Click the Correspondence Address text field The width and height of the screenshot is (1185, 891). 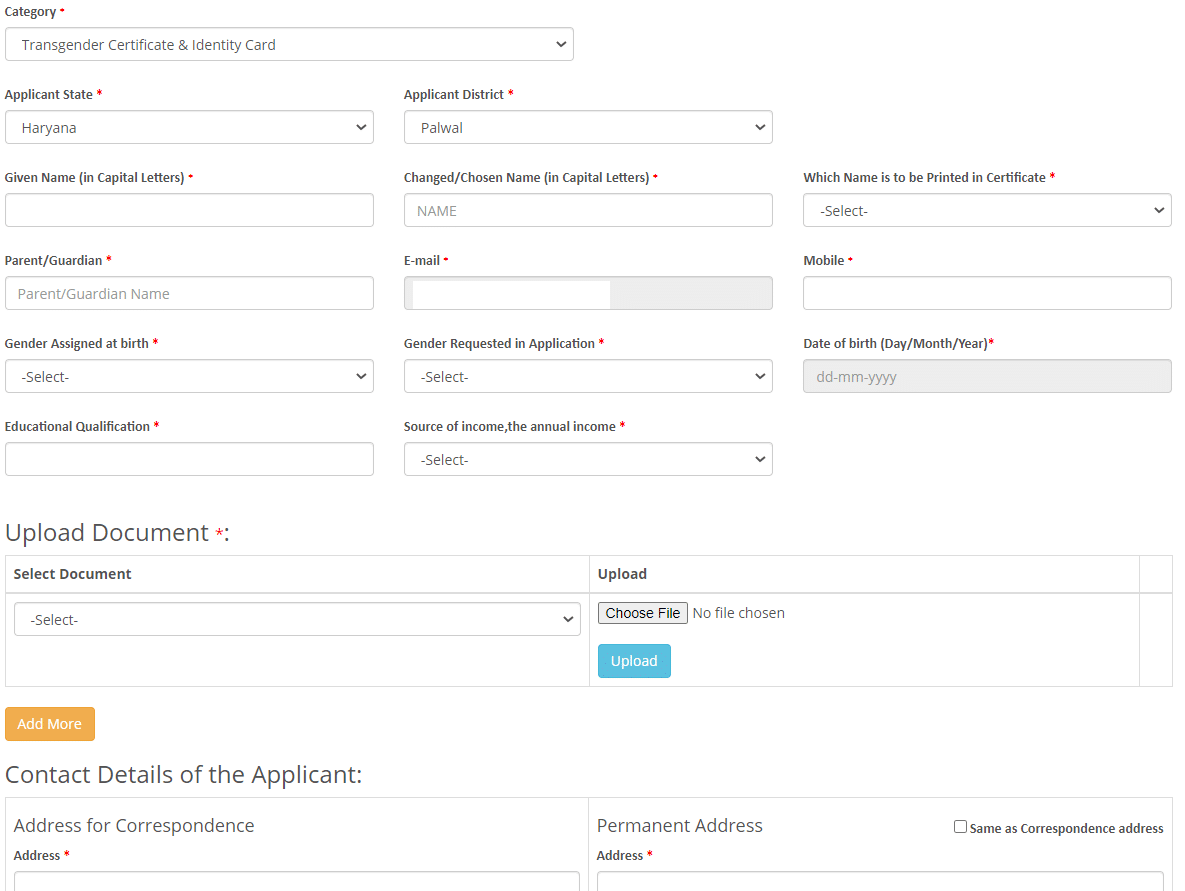[x=296, y=881]
